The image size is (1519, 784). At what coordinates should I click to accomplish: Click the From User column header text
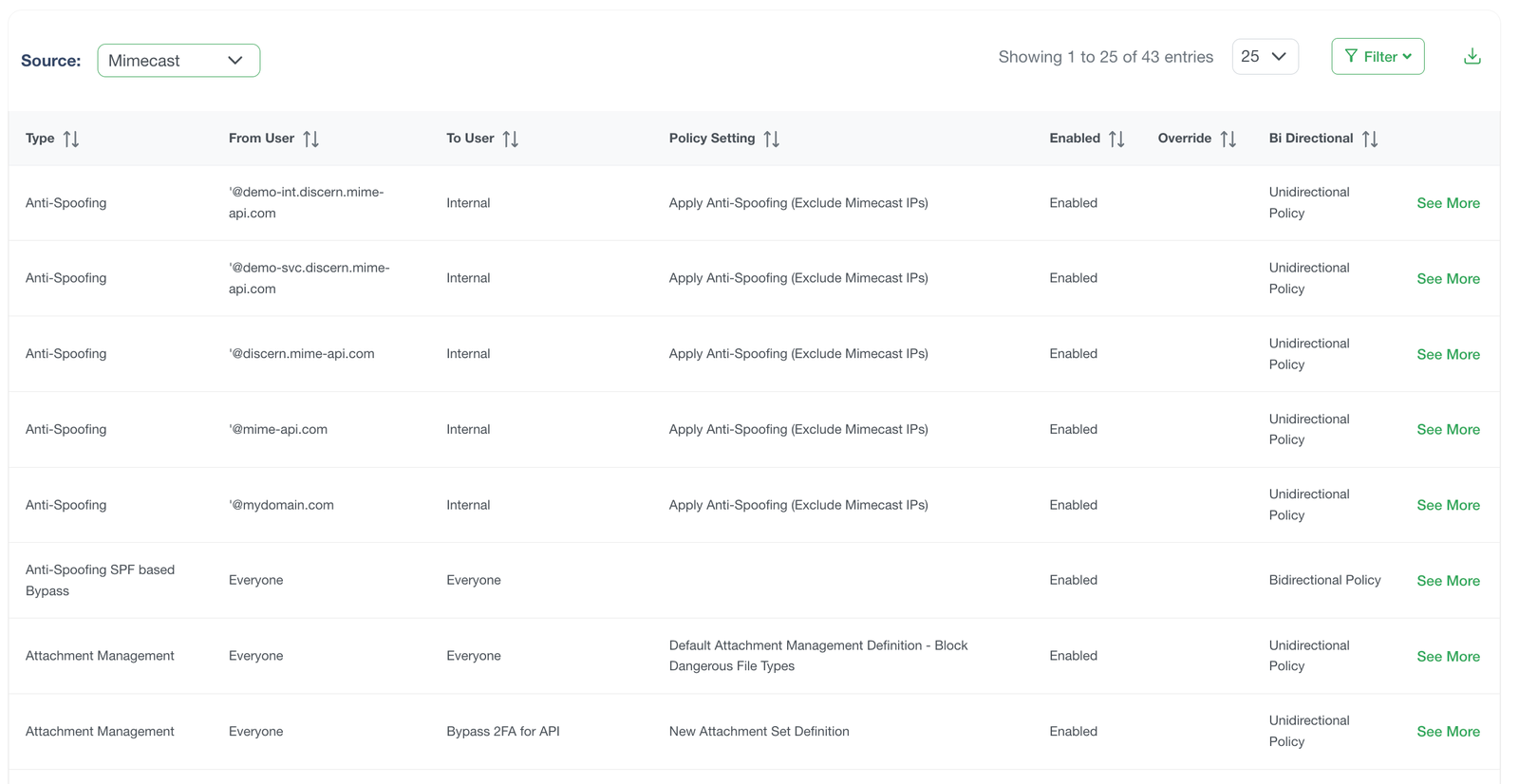pyautogui.click(x=261, y=139)
